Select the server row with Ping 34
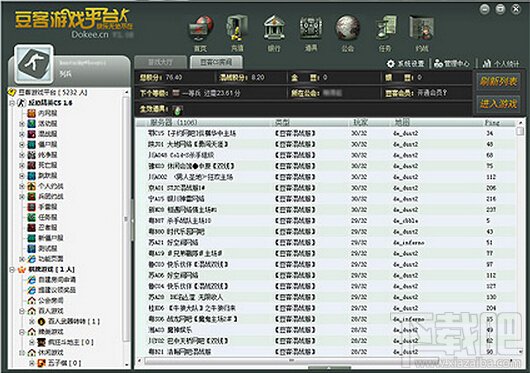The height and width of the screenshot is (373, 530). coord(326,133)
